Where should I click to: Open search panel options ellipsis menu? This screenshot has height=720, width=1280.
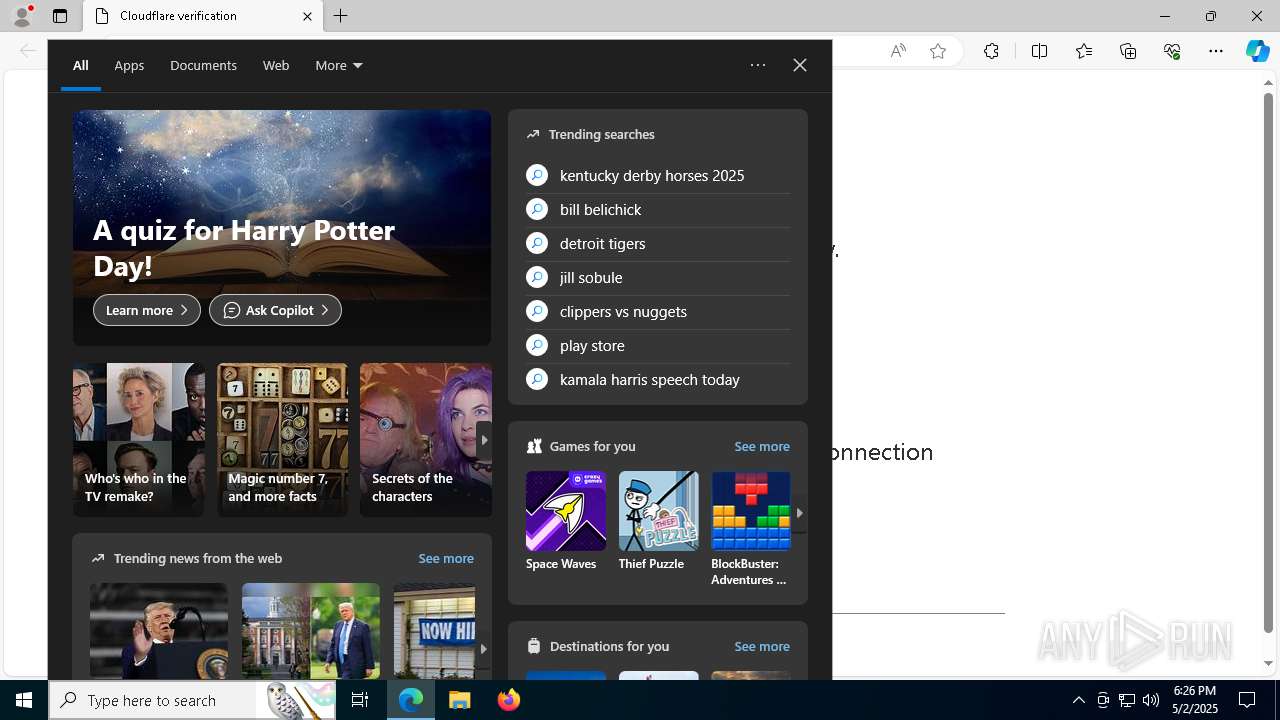tap(758, 66)
